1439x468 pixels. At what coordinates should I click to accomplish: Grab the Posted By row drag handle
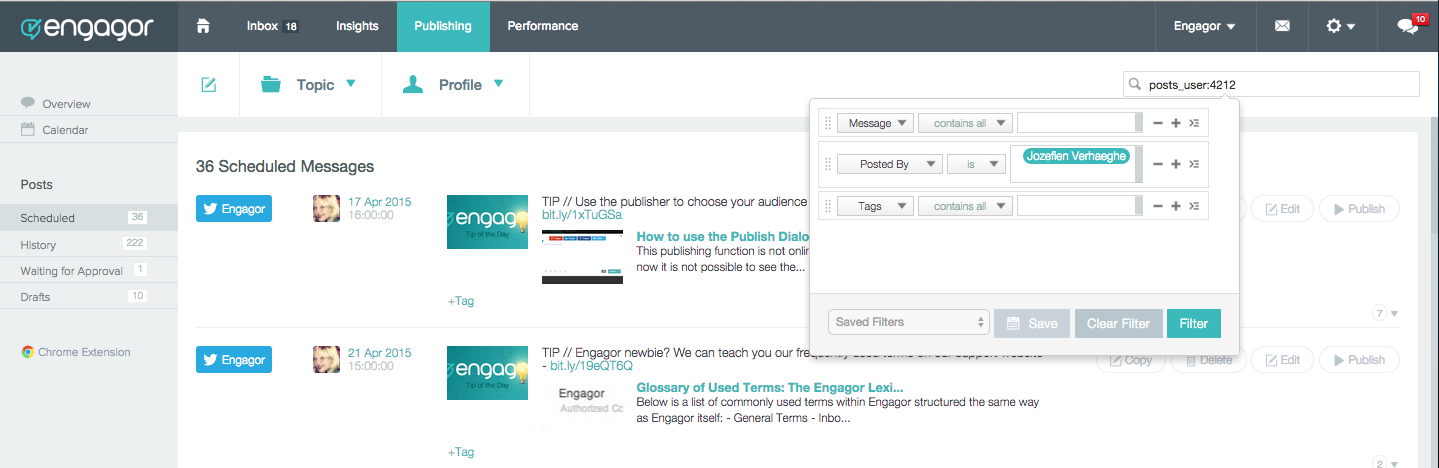[827, 164]
